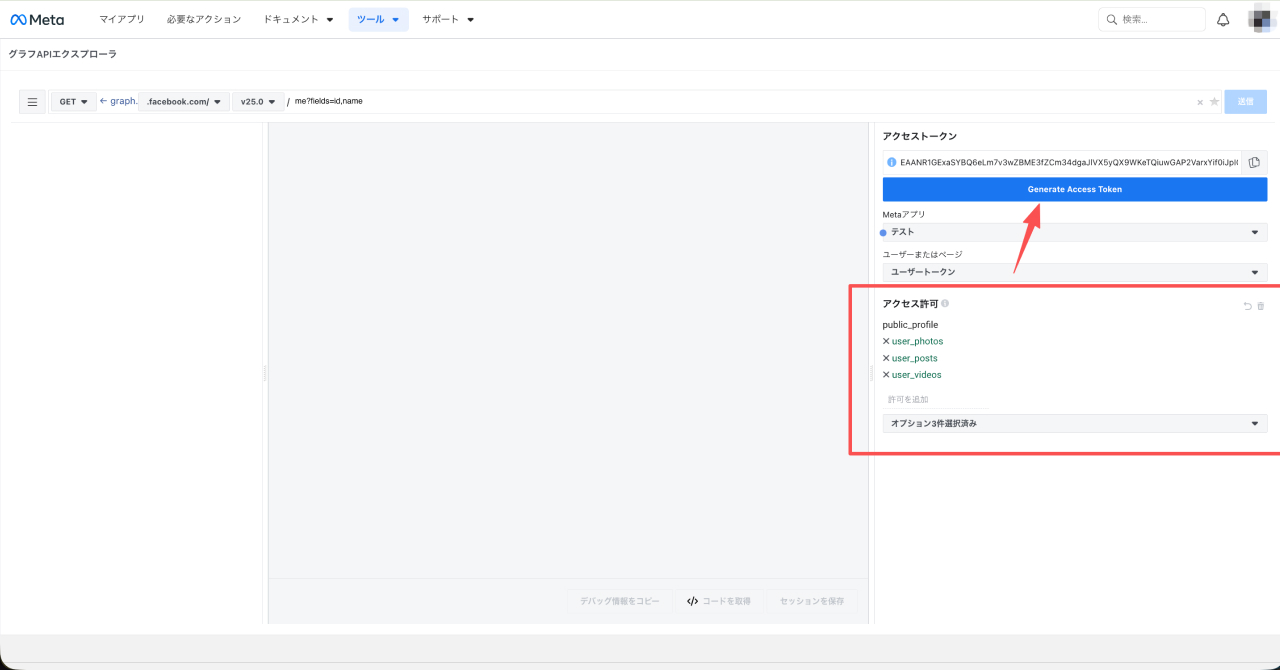1280x670 pixels.
Task: Copy the access token to clipboard
Action: [x=1254, y=162]
